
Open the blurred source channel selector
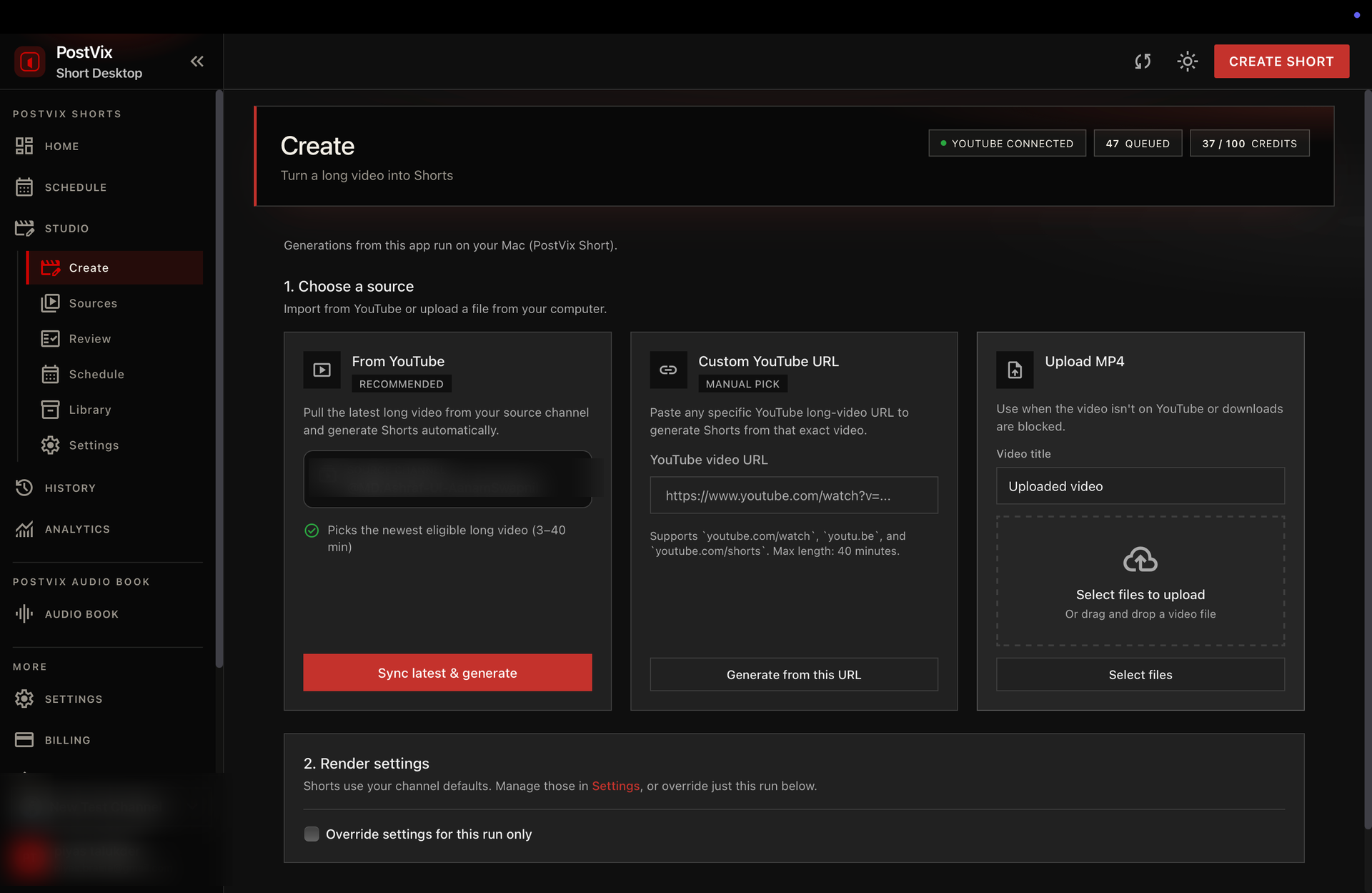(447, 479)
